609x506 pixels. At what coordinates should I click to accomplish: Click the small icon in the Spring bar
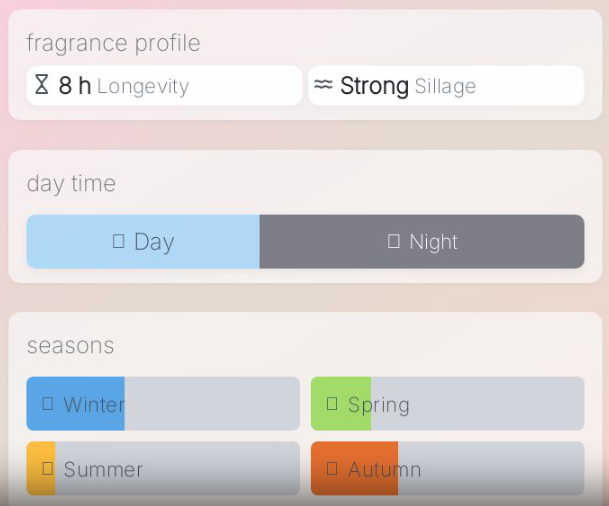pyautogui.click(x=332, y=404)
